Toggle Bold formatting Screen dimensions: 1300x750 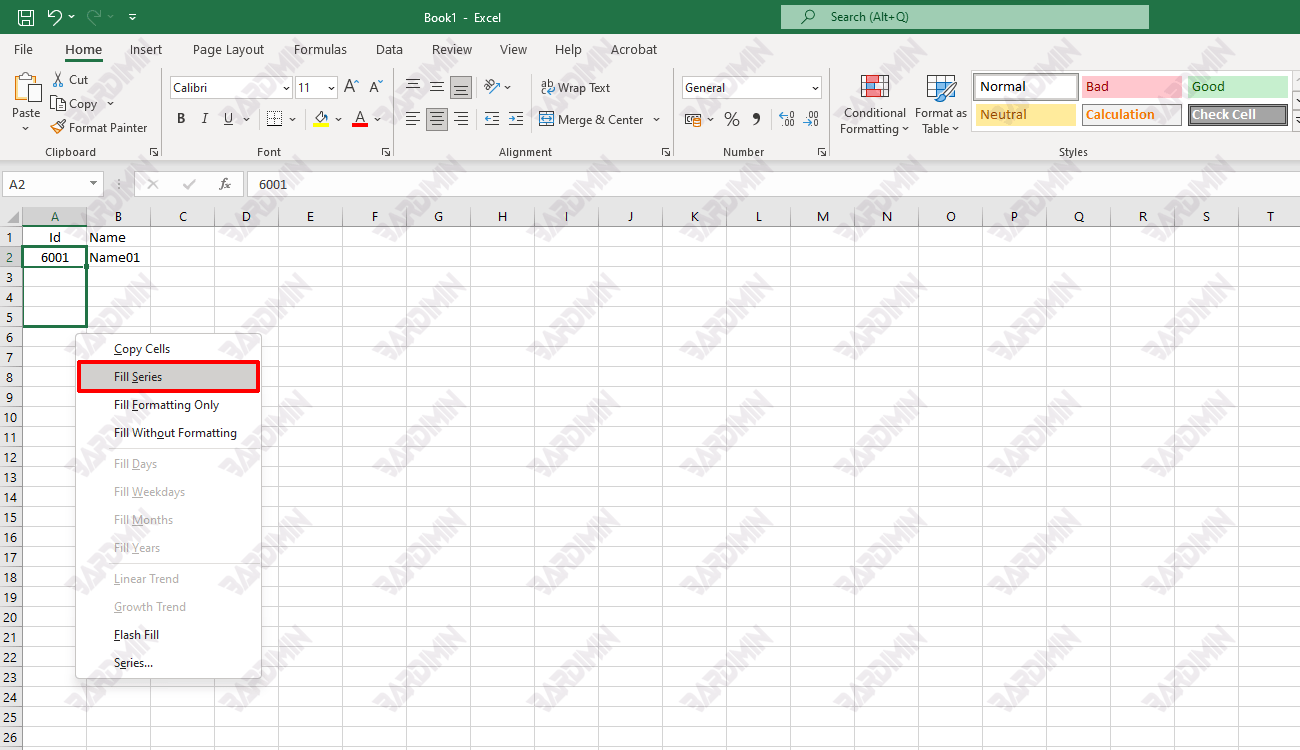coord(181,119)
